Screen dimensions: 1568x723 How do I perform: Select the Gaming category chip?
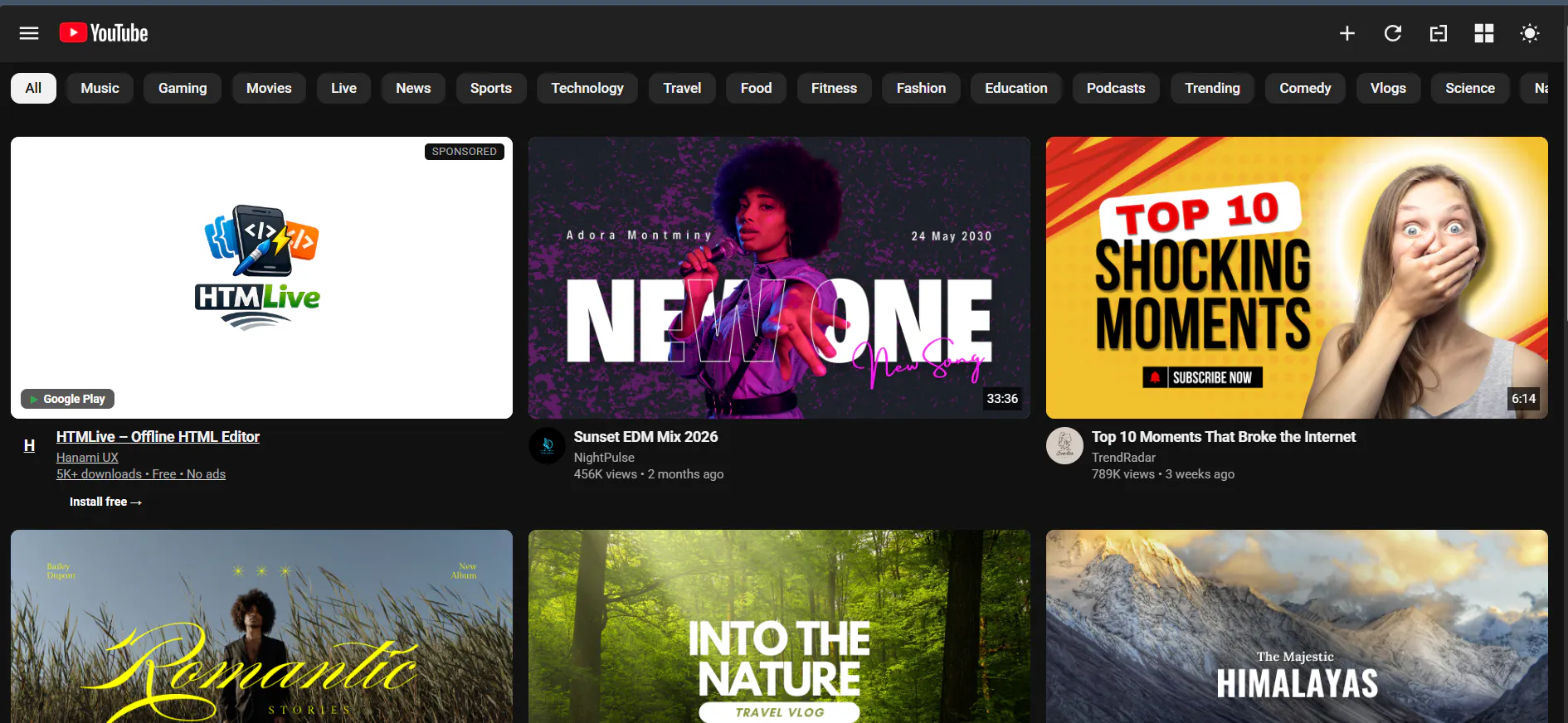183,88
